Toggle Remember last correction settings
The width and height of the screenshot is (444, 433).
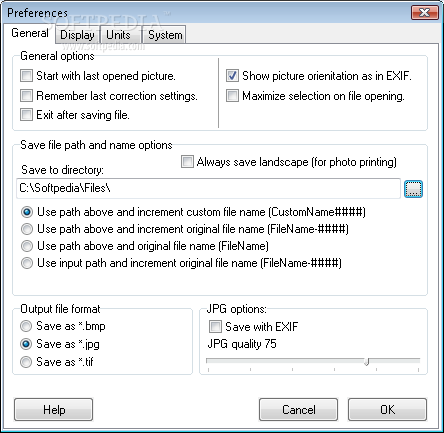coord(26,96)
